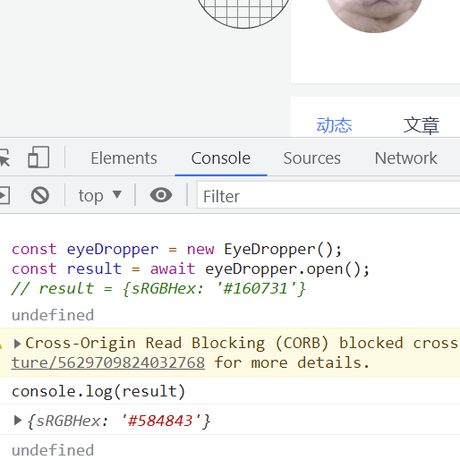The width and height of the screenshot is (460, 460).
Task: Select the Console tab
Action: coord(221,158)
